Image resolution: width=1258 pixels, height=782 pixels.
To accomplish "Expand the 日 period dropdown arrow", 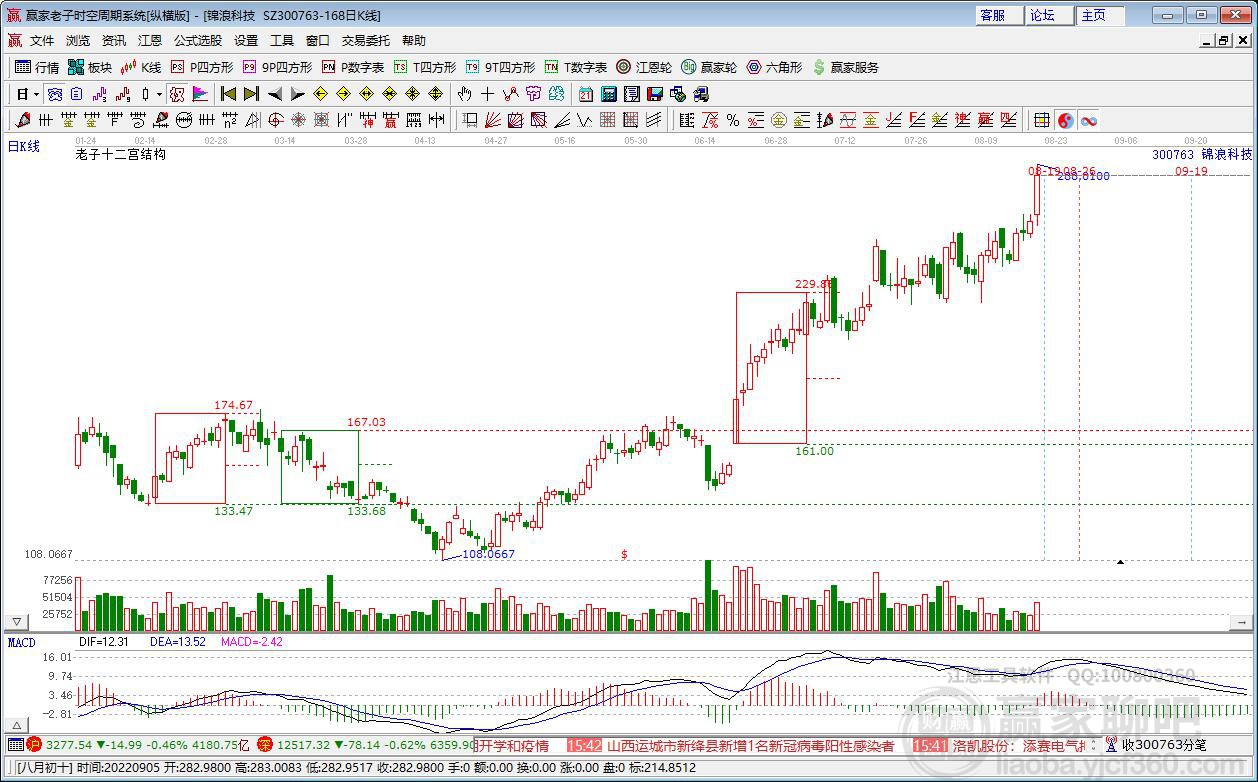I will (x=37, y=94).
